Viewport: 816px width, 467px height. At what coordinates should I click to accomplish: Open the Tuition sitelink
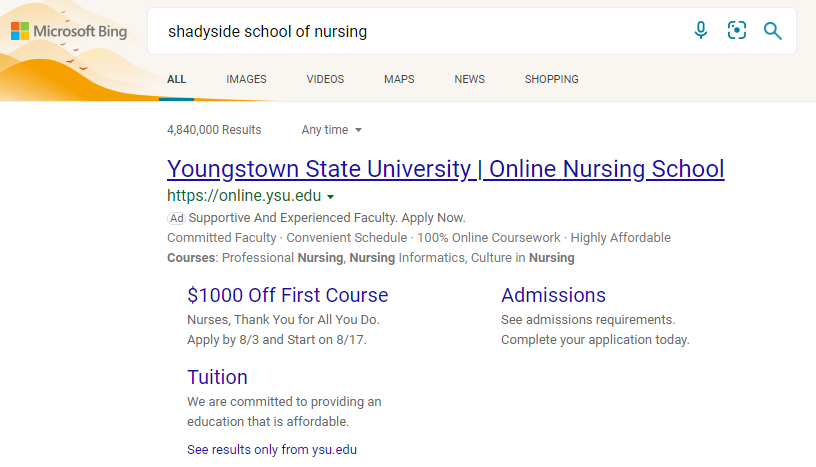(217, 377)
